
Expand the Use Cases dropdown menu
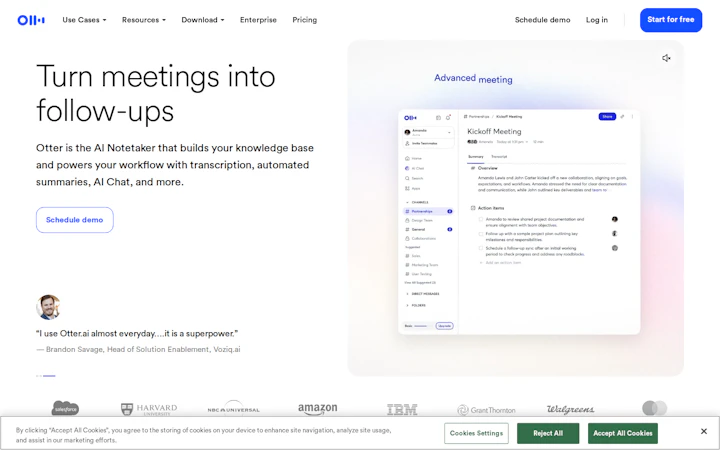coord(84,20)
